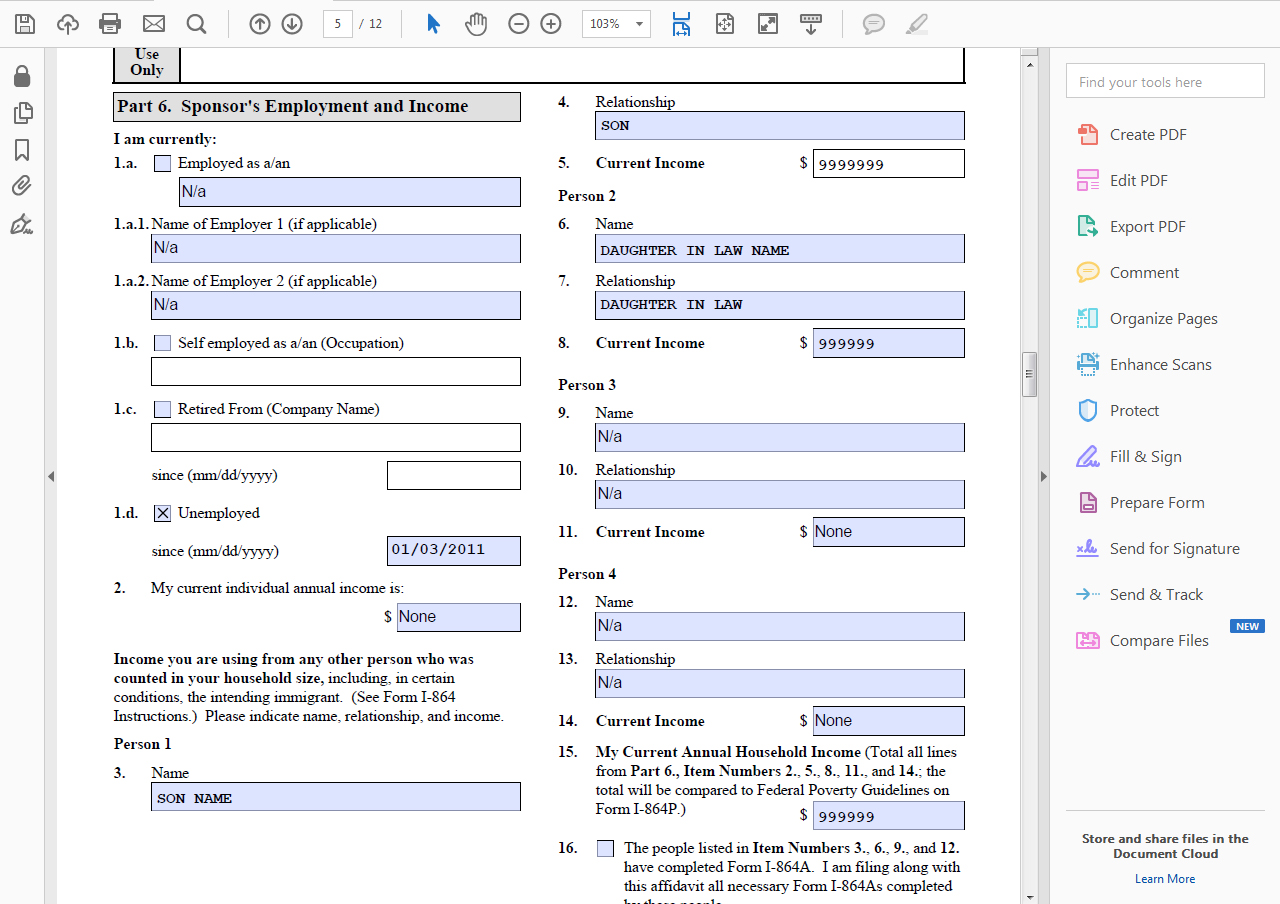Open the Compare Files tool
This screenshot has width=1280, height=904.
pos(1158,641)
